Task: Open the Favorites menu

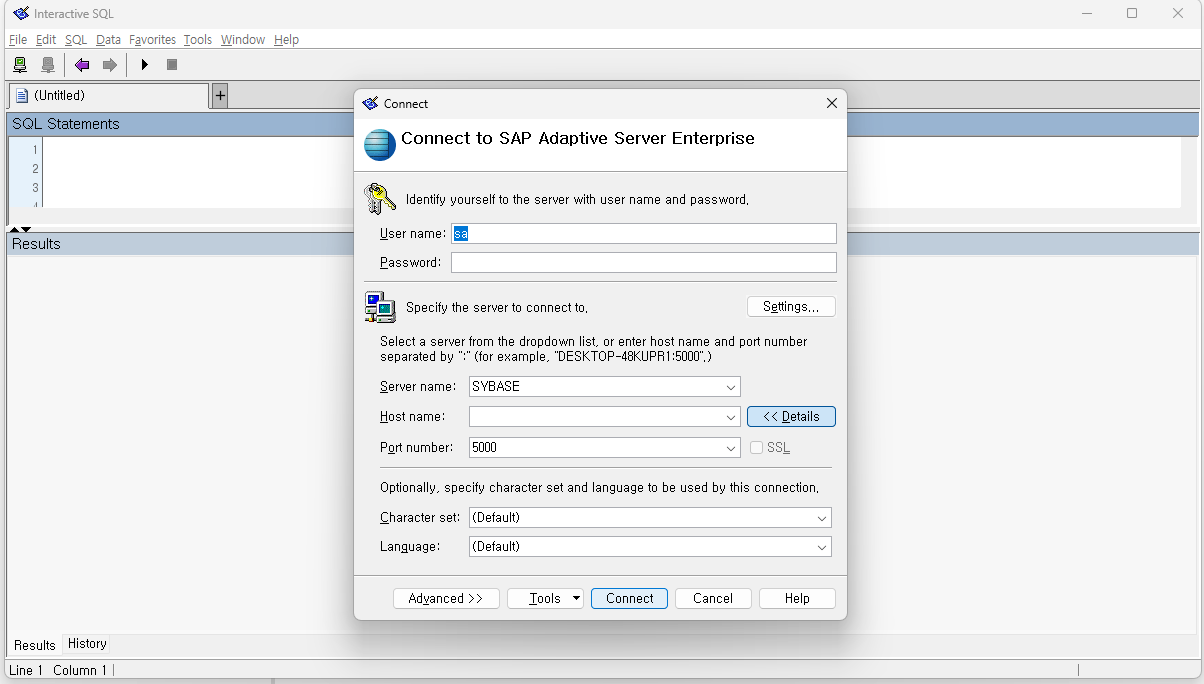Action: [152, 40]
